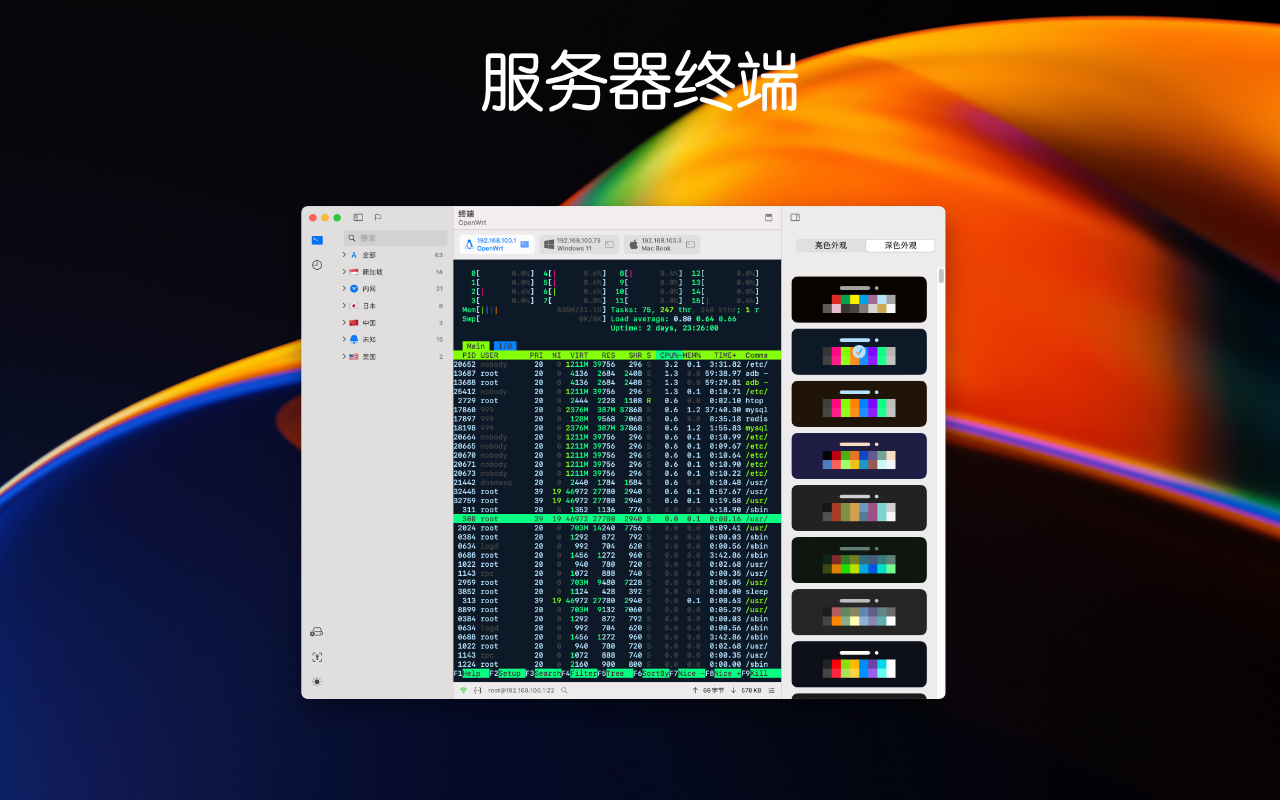The width and height of the screenshot is (1280, 800).
Task: Click the USA flag icon
Action: coord(354,356)
